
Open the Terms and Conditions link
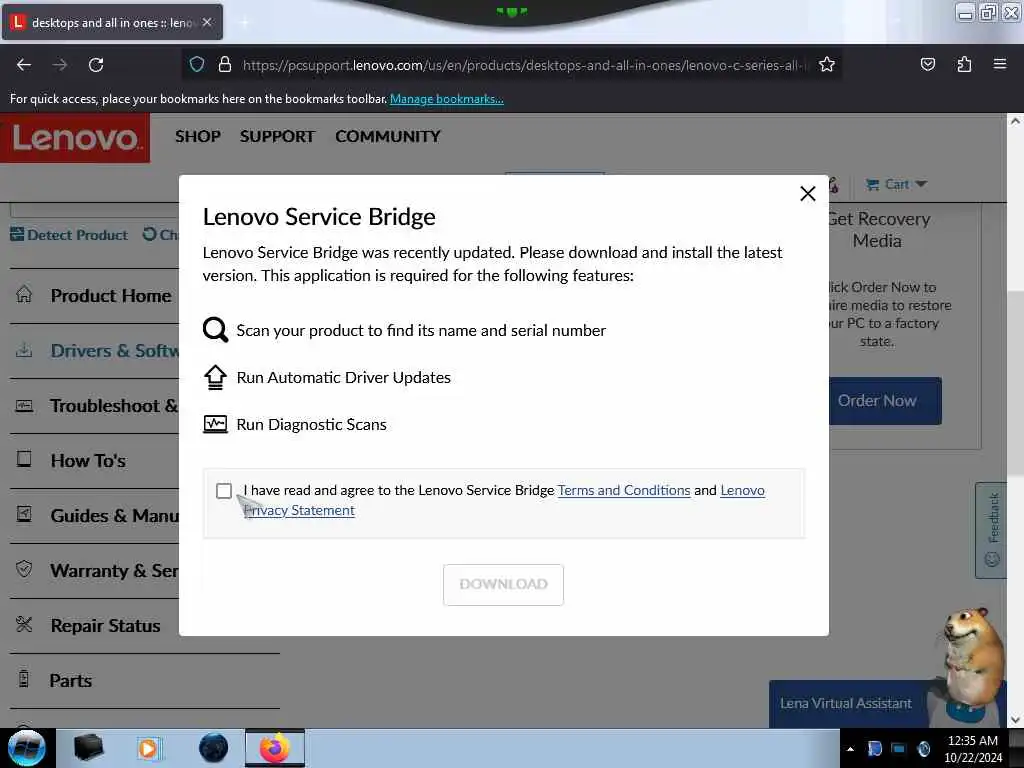click(624, 490)
